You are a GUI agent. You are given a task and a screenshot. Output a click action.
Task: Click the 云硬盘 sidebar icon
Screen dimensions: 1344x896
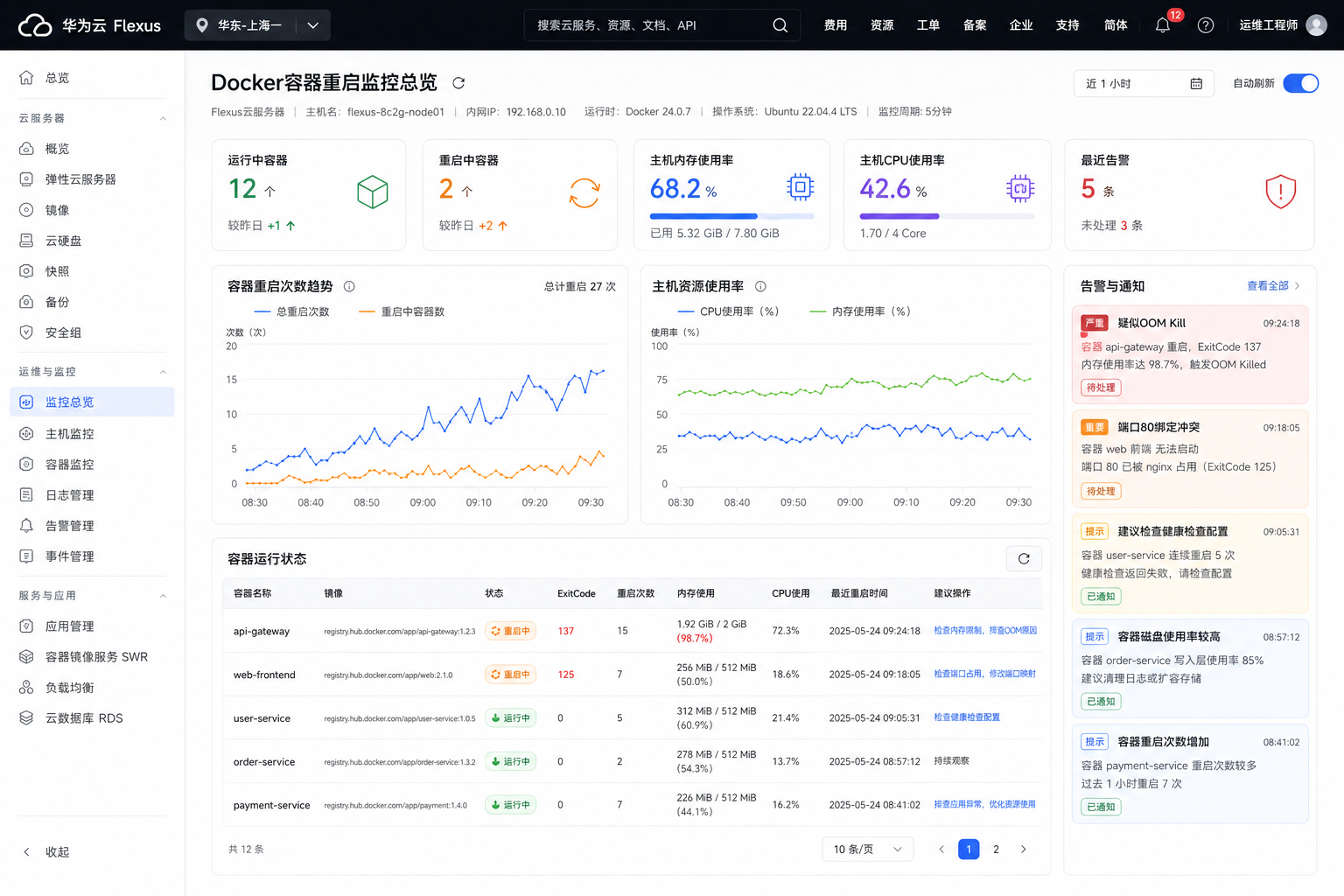pos(26,241)
